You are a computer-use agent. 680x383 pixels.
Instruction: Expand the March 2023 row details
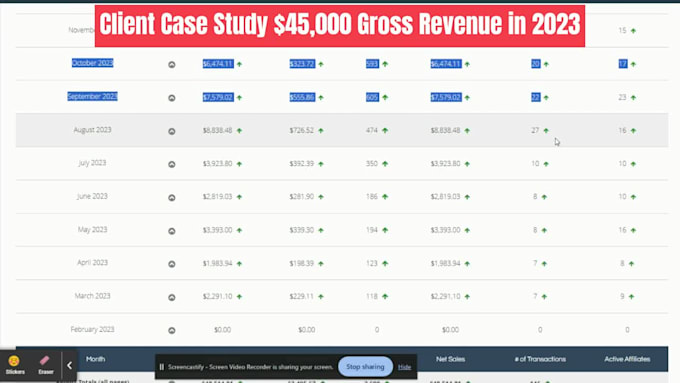[172, 297]
